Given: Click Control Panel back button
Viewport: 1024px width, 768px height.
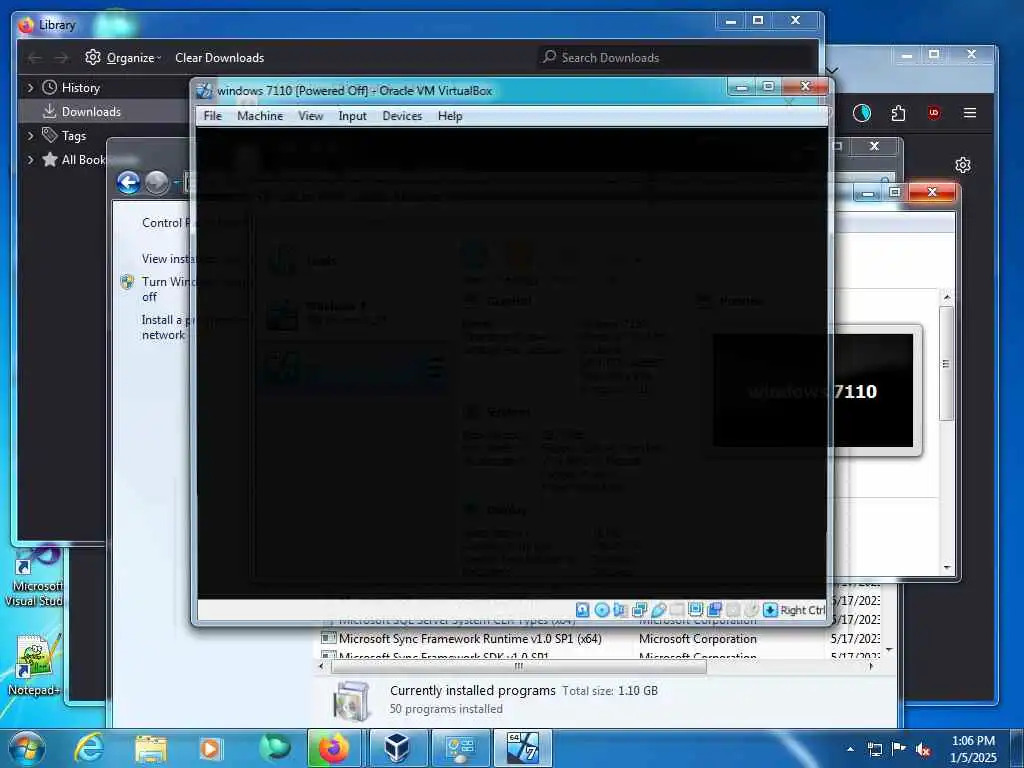Looking at the screenshot, I should click(129, 182).
